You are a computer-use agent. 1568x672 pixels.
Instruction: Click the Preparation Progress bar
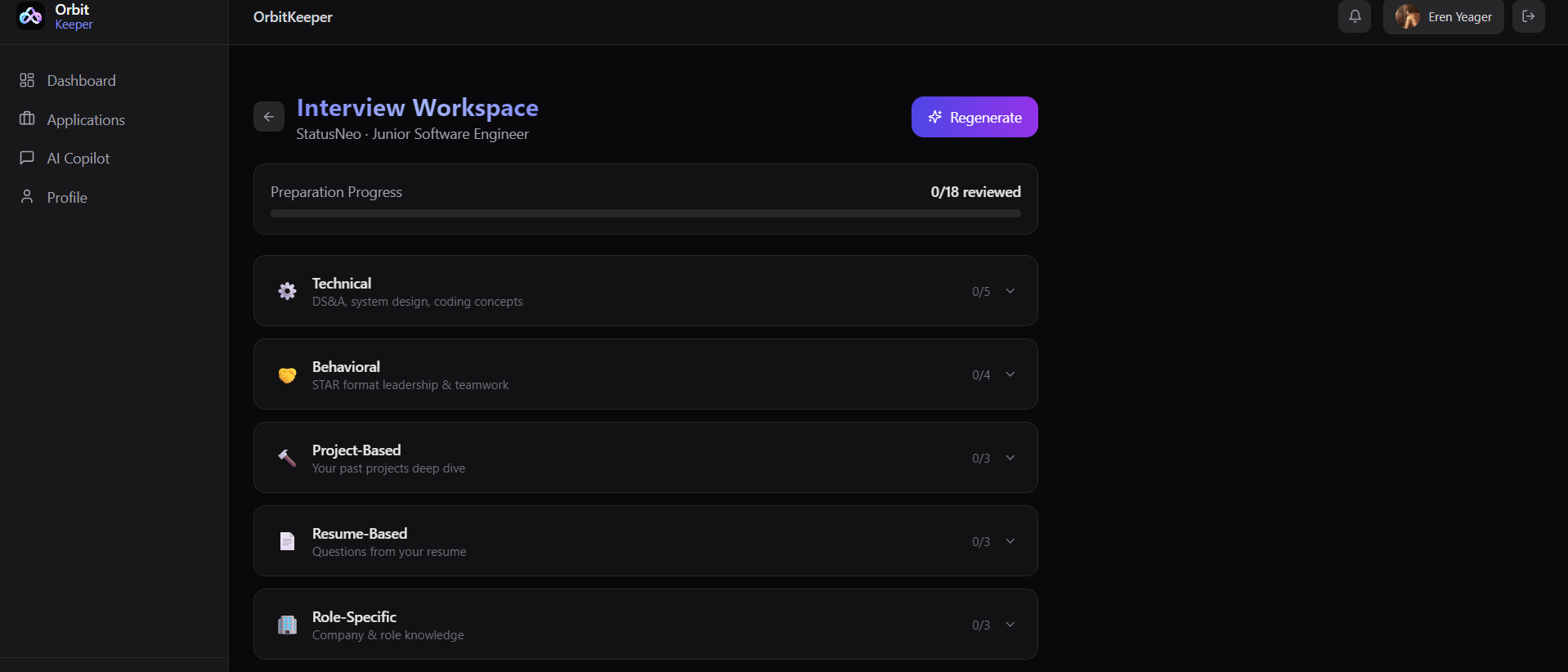point(646,213)
